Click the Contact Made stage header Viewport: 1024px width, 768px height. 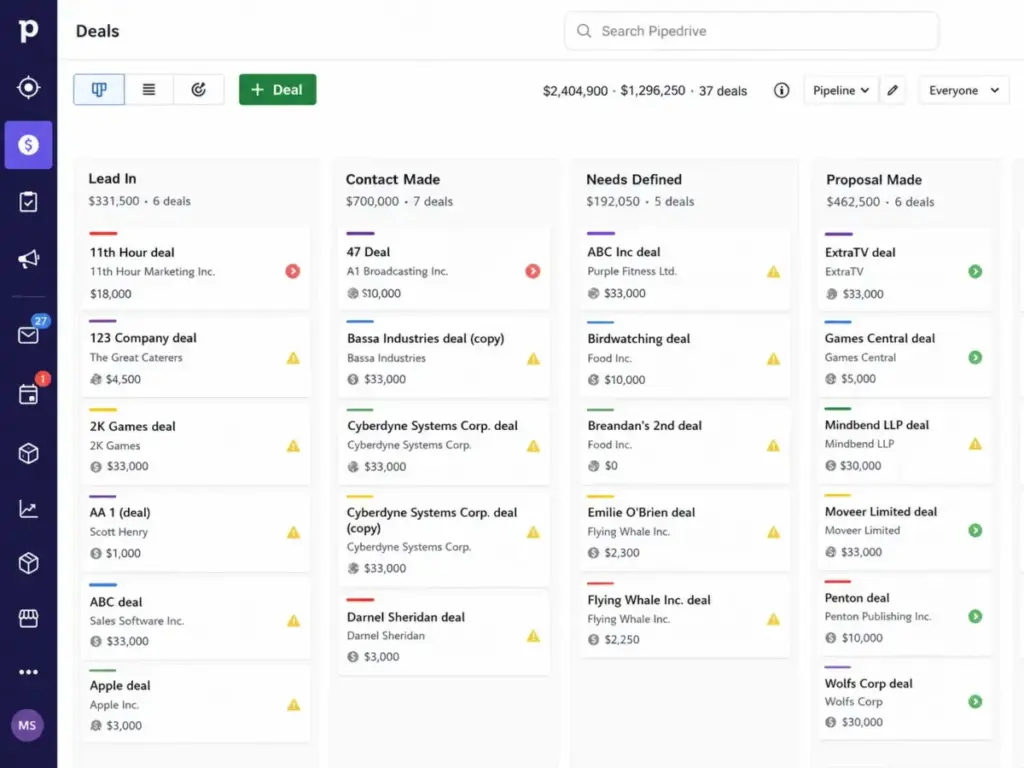point(392,179)
